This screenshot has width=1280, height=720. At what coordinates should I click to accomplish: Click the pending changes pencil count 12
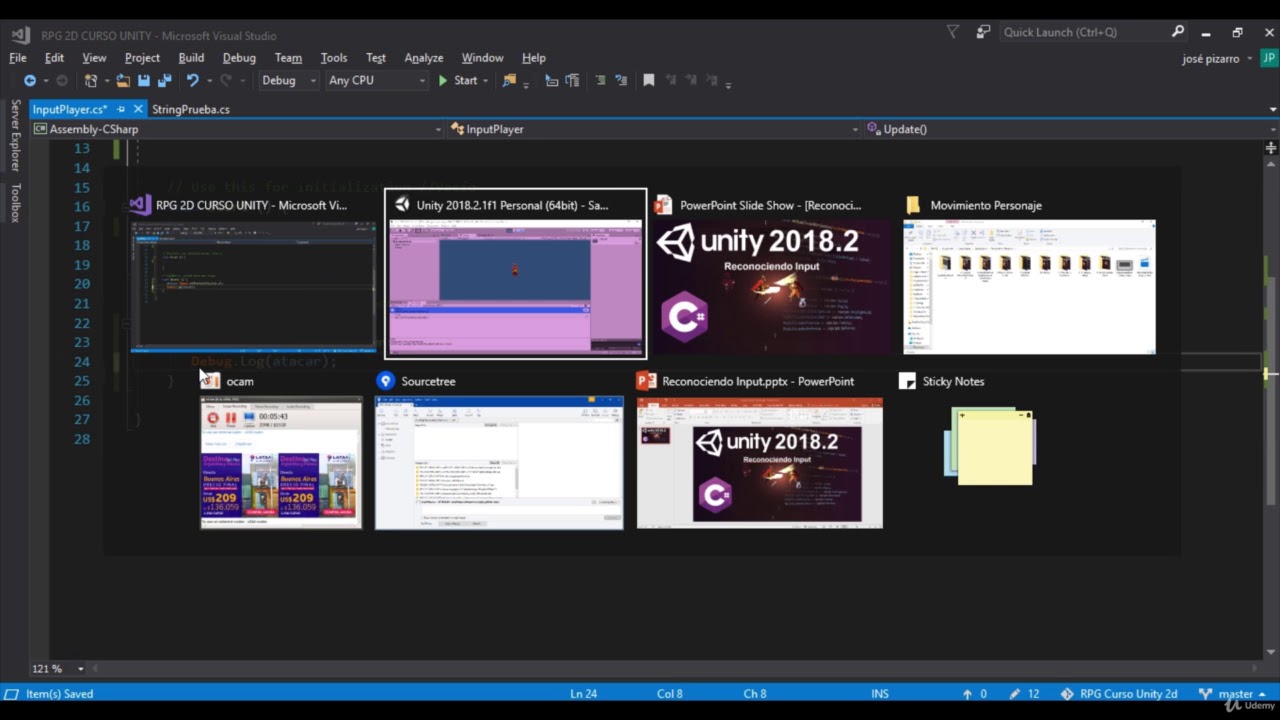click(1025, 694)
